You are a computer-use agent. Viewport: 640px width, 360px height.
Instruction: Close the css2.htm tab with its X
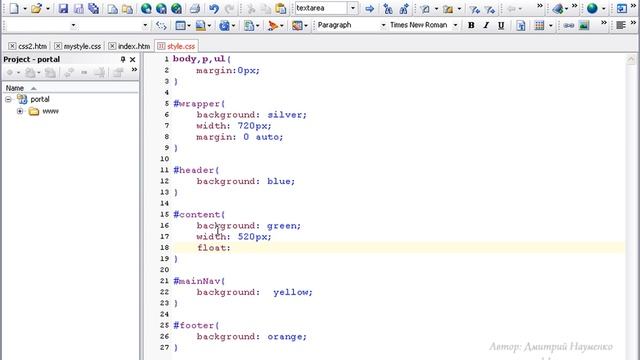point(12,46)
